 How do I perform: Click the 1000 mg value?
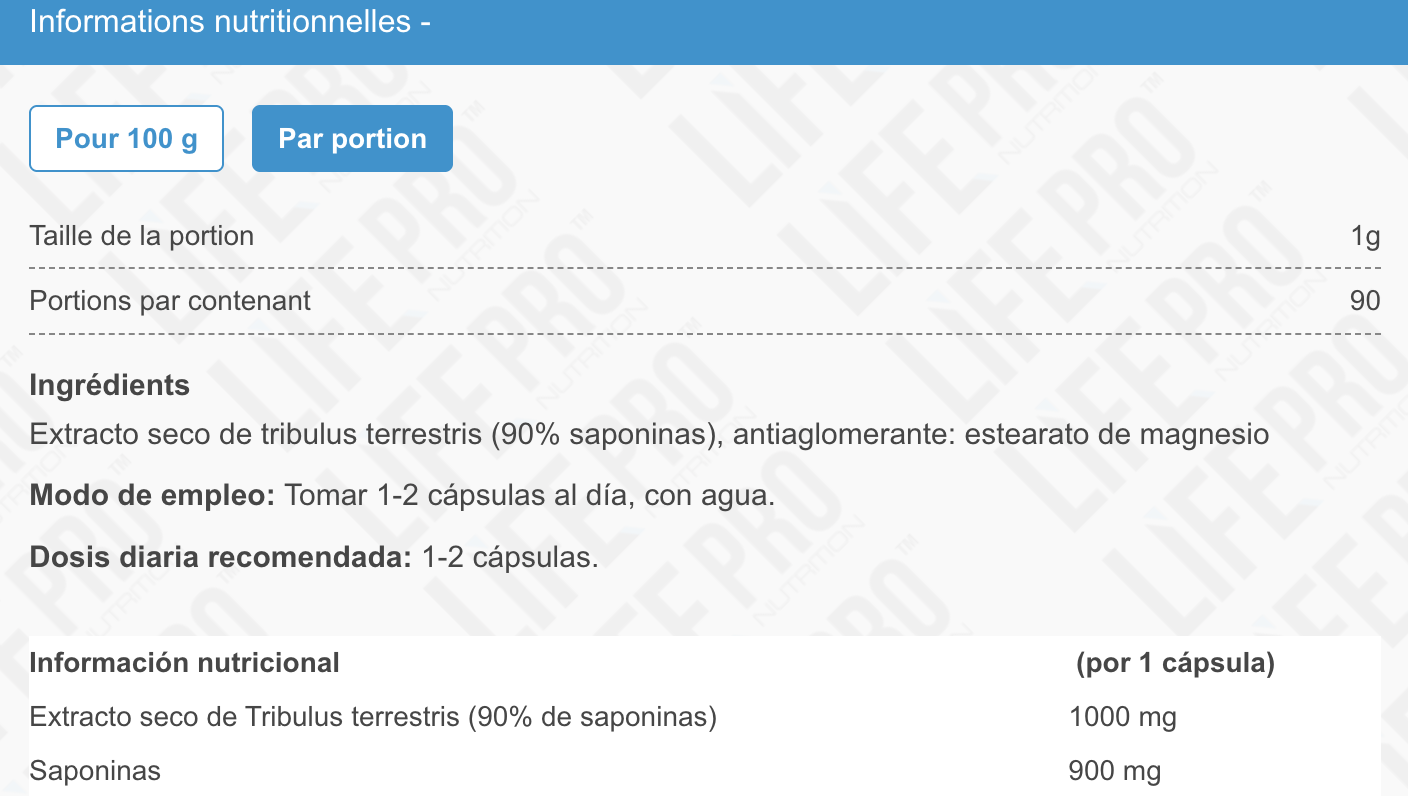pyautogui.click(x=1123, y=717)
